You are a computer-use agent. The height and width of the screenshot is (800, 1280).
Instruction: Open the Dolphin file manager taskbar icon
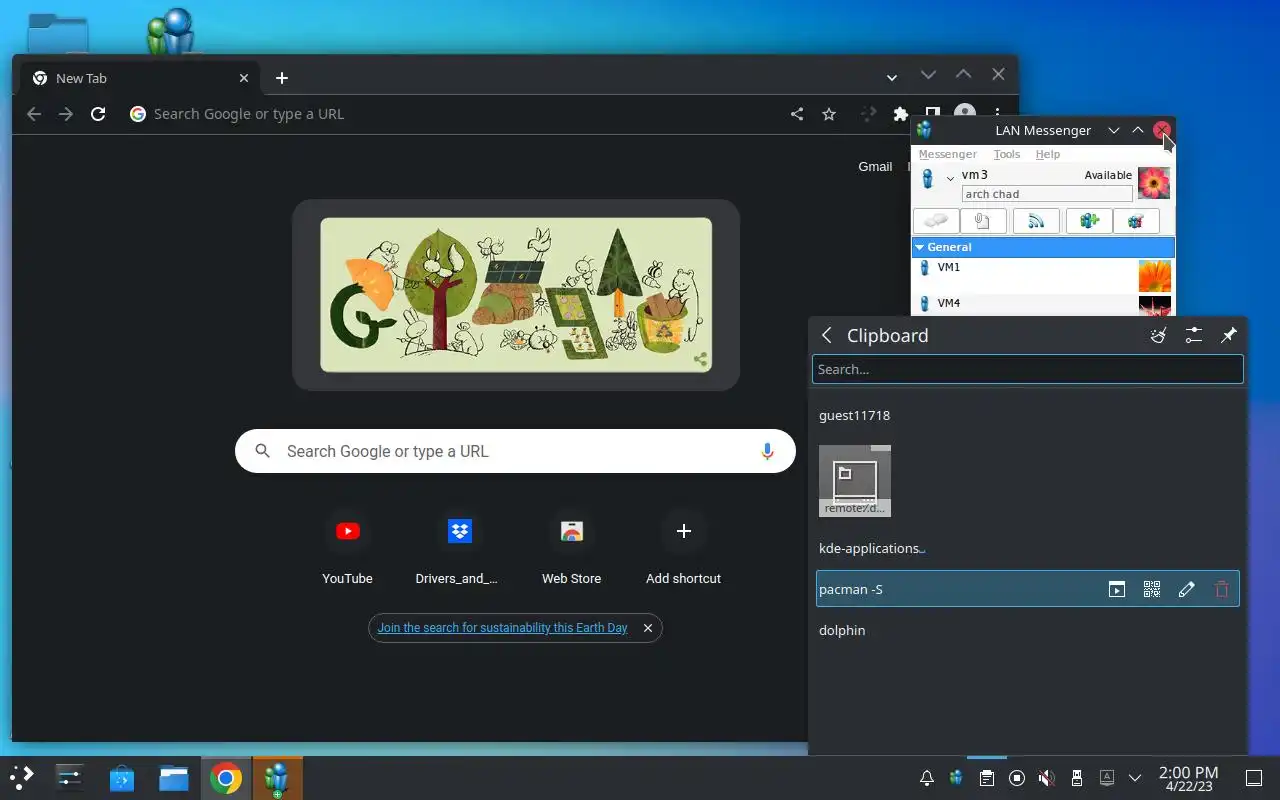pyautogui.click(x=173, y=777)
